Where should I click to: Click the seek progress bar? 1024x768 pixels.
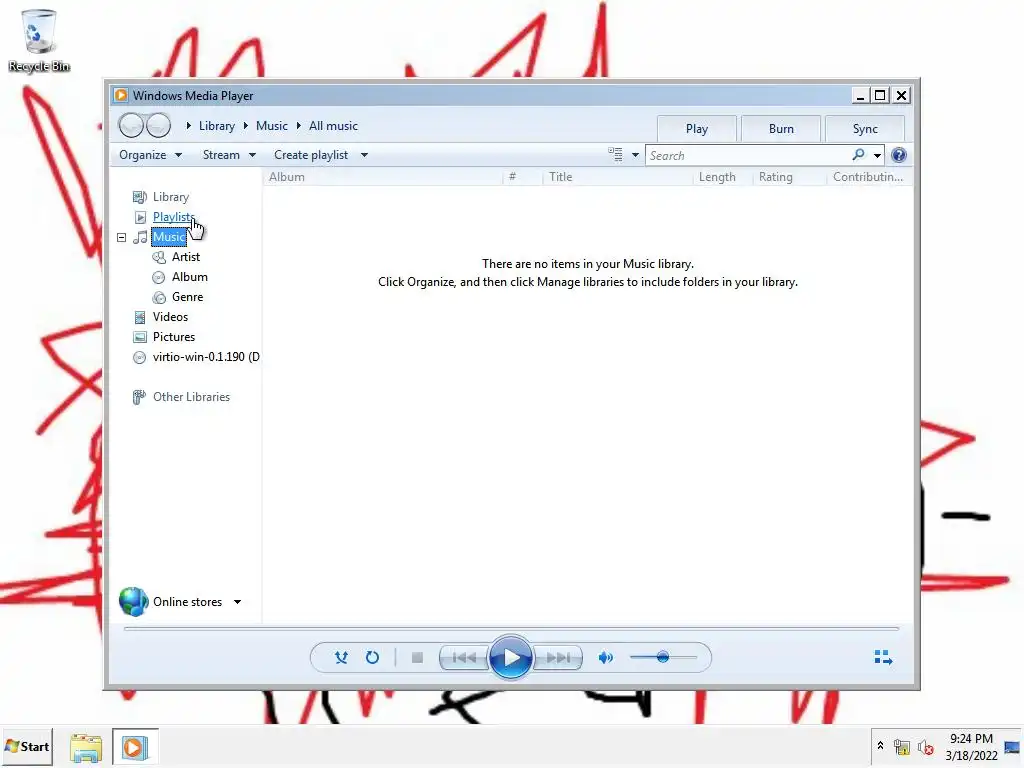511,629
